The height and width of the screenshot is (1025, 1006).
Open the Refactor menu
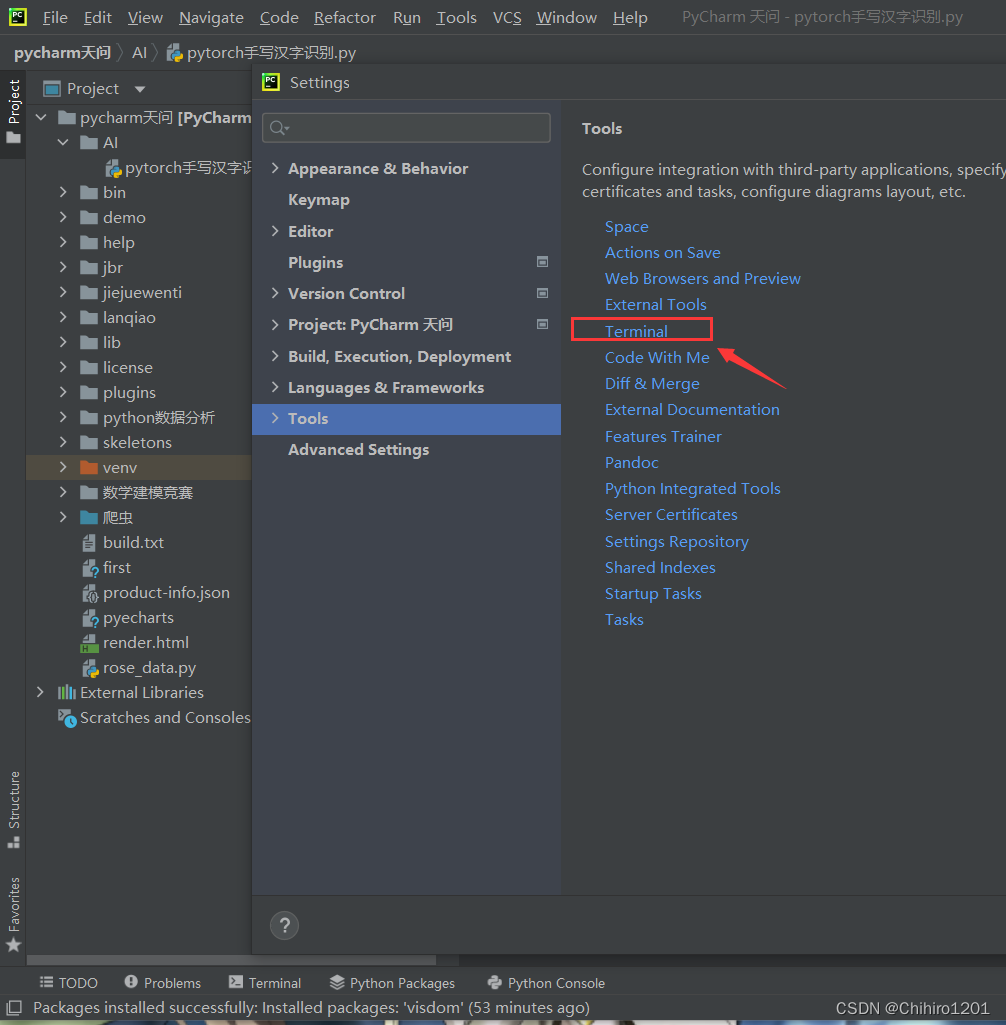[x=344, y=18]
